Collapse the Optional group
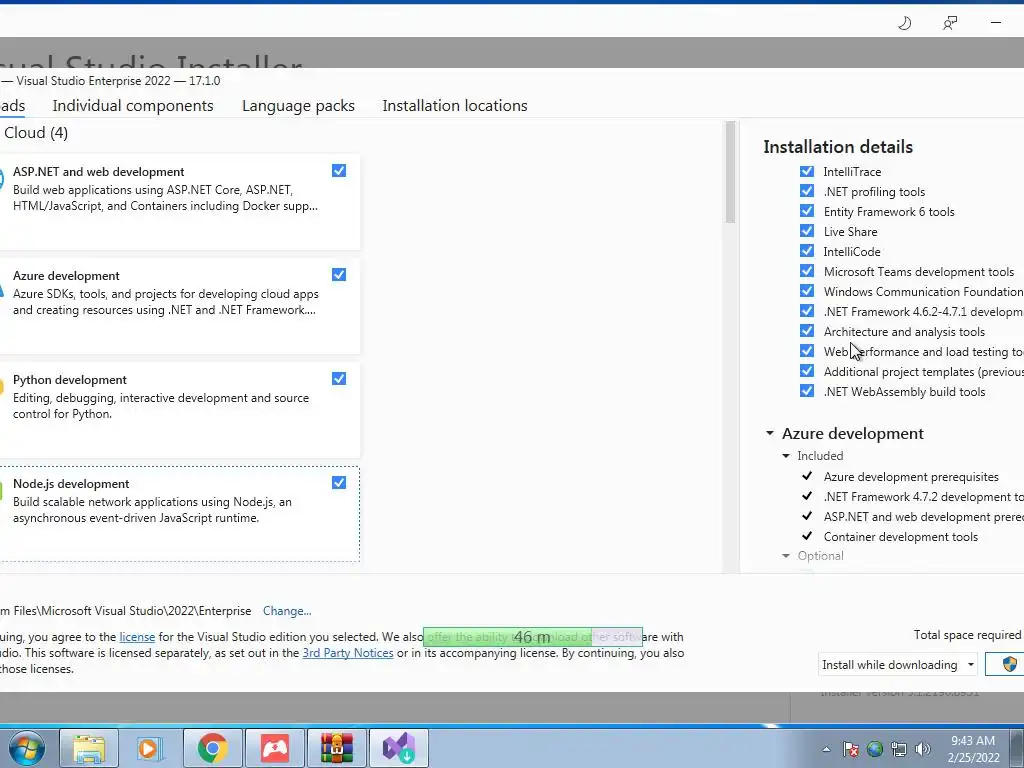 (x=786, y=556)
